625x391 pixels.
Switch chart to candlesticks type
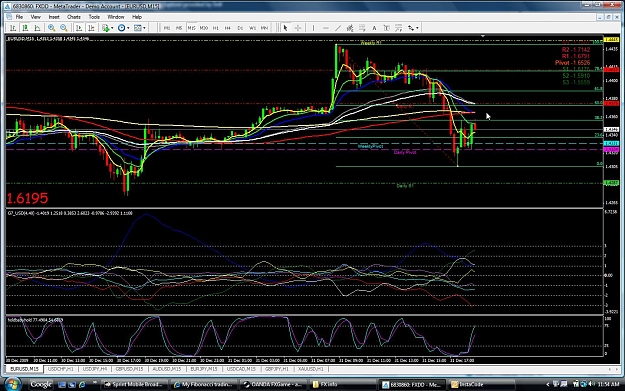[x=25, y=28]
